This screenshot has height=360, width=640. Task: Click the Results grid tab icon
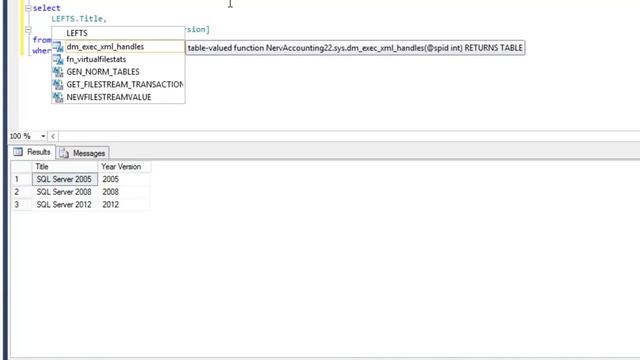pos(18,152)
